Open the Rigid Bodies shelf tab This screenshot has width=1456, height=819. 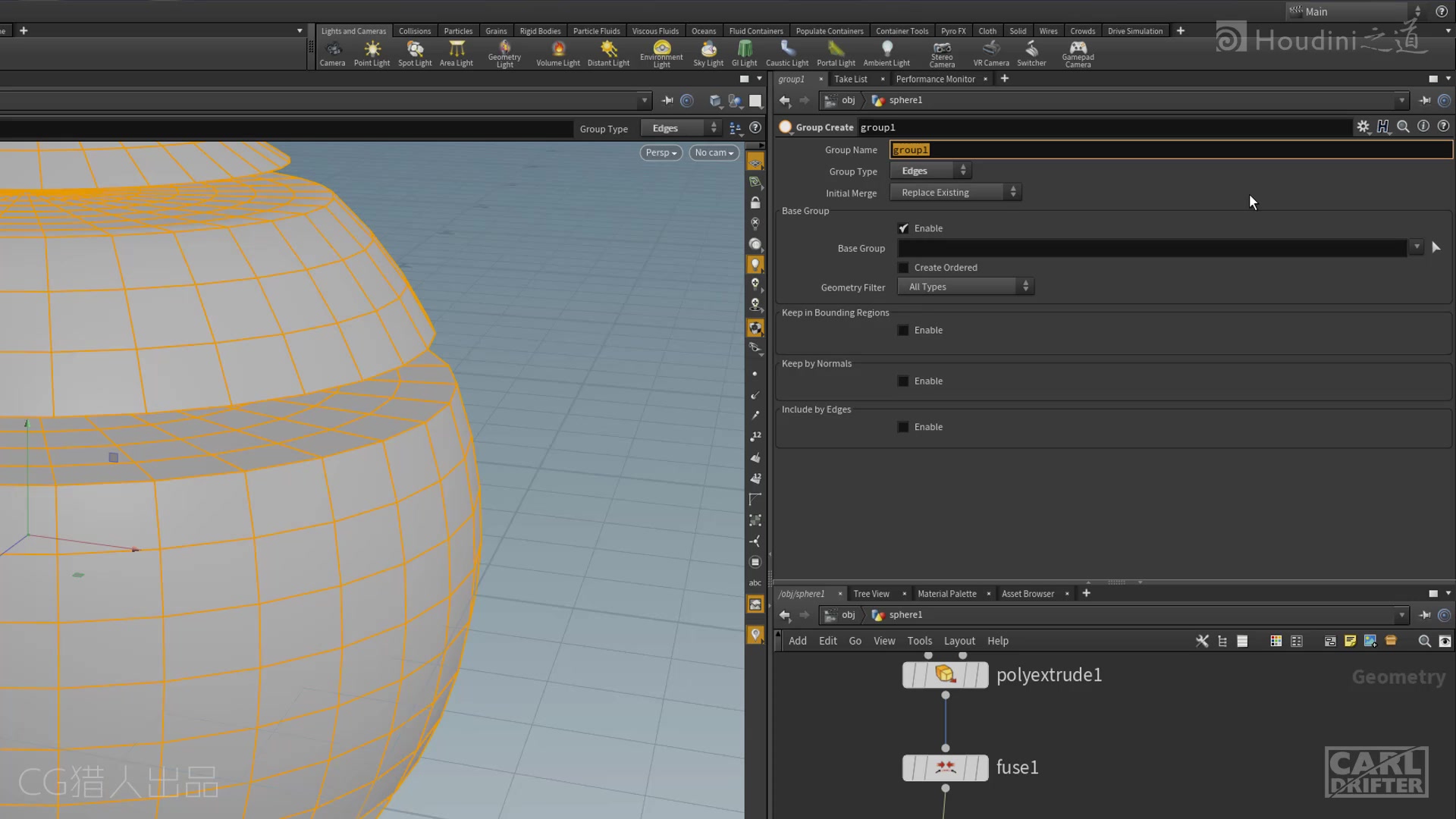pos(540,31)
